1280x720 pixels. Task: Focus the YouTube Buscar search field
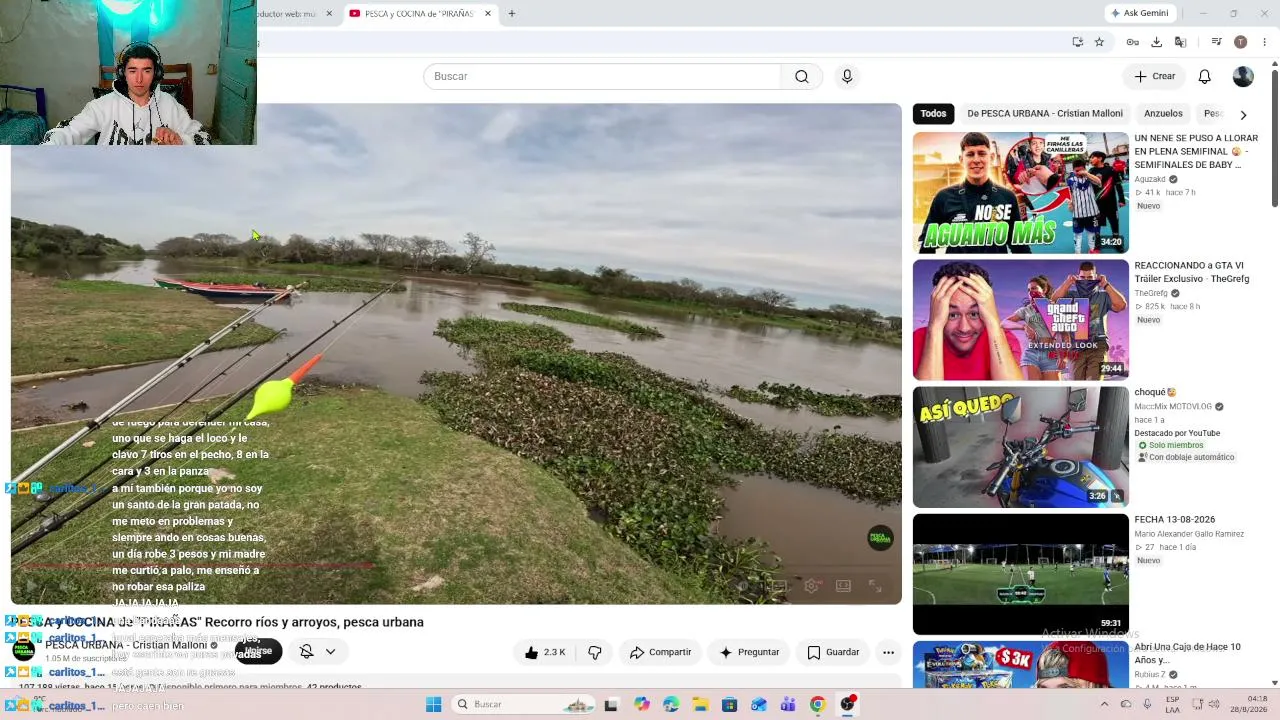tap(602, 77)
